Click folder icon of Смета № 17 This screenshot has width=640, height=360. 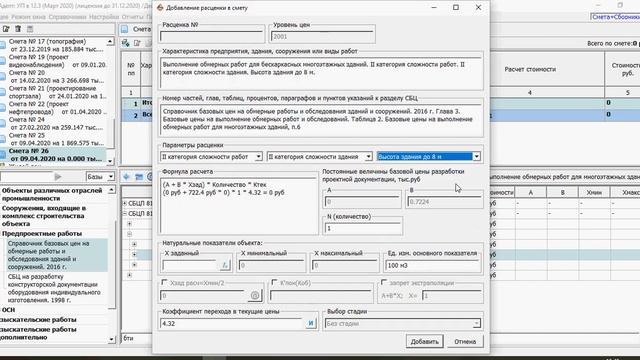tap(3, 45)
